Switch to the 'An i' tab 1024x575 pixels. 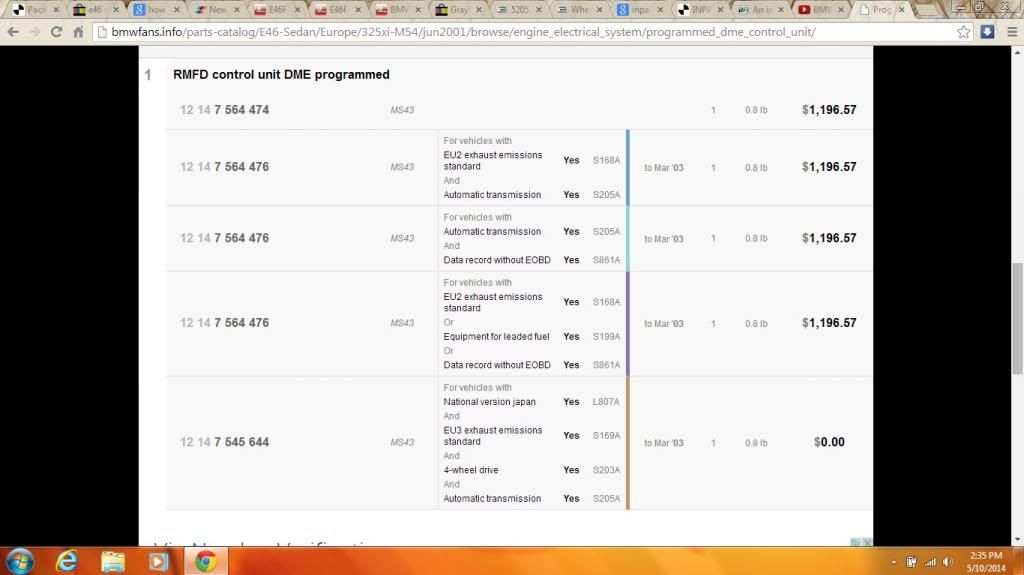[x=761, y=10]
